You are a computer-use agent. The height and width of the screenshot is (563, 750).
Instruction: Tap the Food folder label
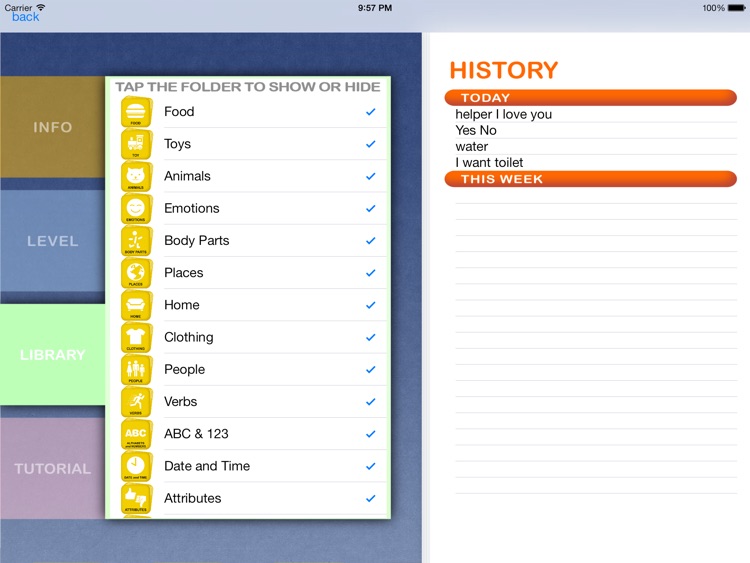(179, 111)
